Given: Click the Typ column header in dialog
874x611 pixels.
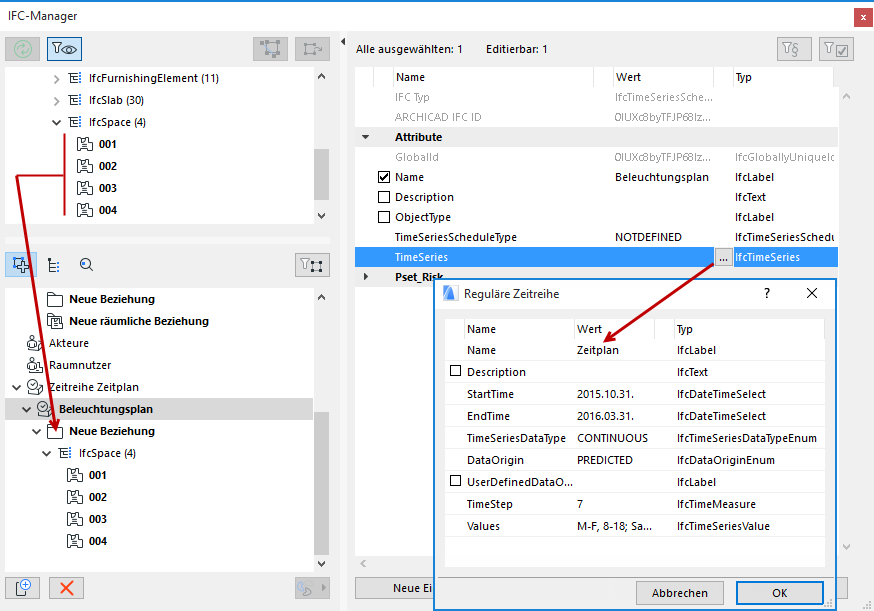Looking at the screenshot, I should pyautogui.click(x=749, y=329).
